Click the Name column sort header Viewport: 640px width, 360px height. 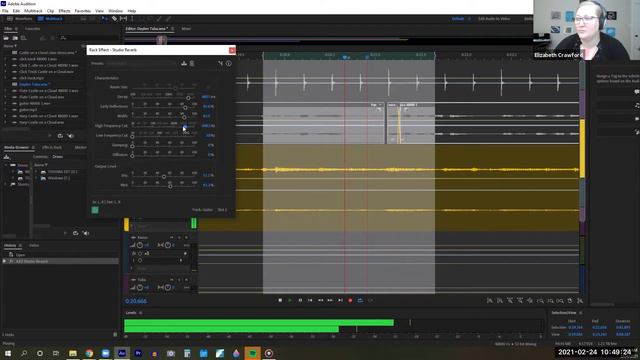9,46
